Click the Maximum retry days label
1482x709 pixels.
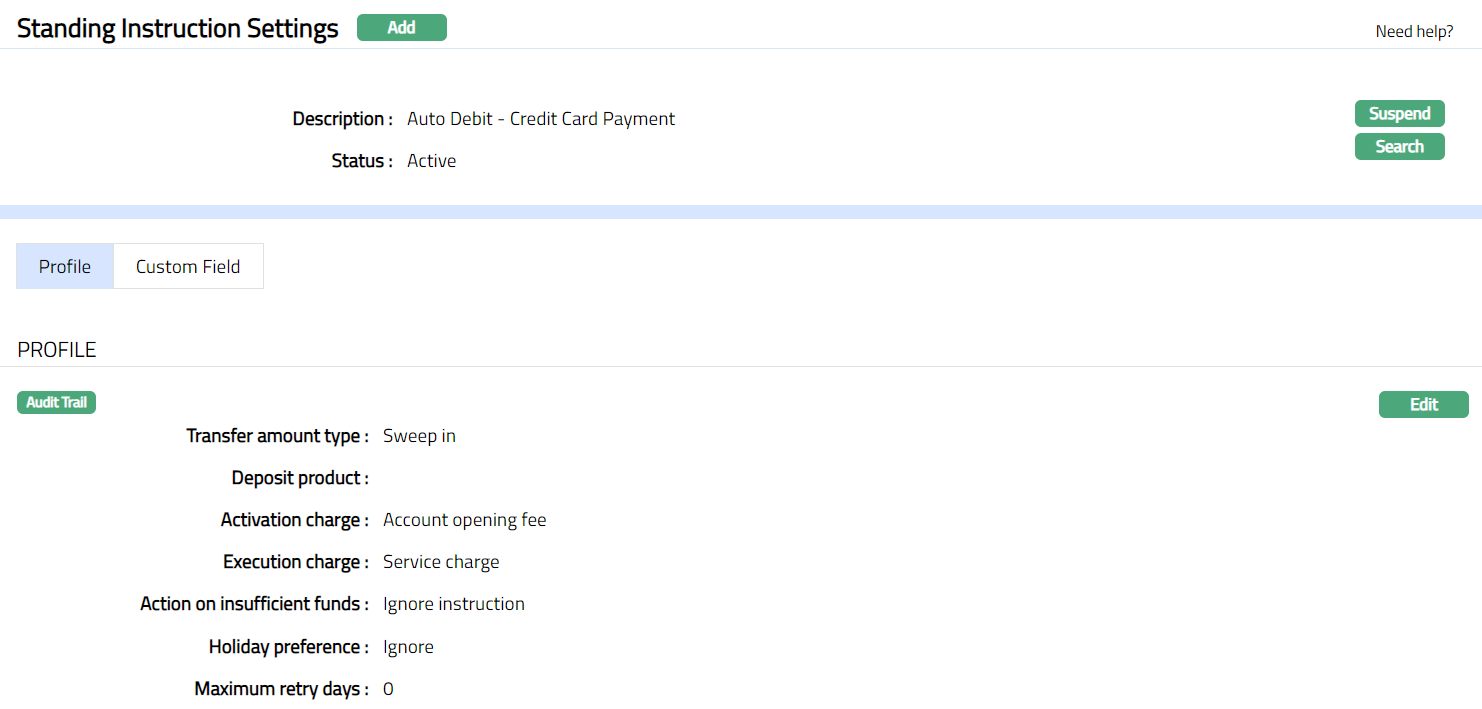pyautogui.click(x=281, y=689)
